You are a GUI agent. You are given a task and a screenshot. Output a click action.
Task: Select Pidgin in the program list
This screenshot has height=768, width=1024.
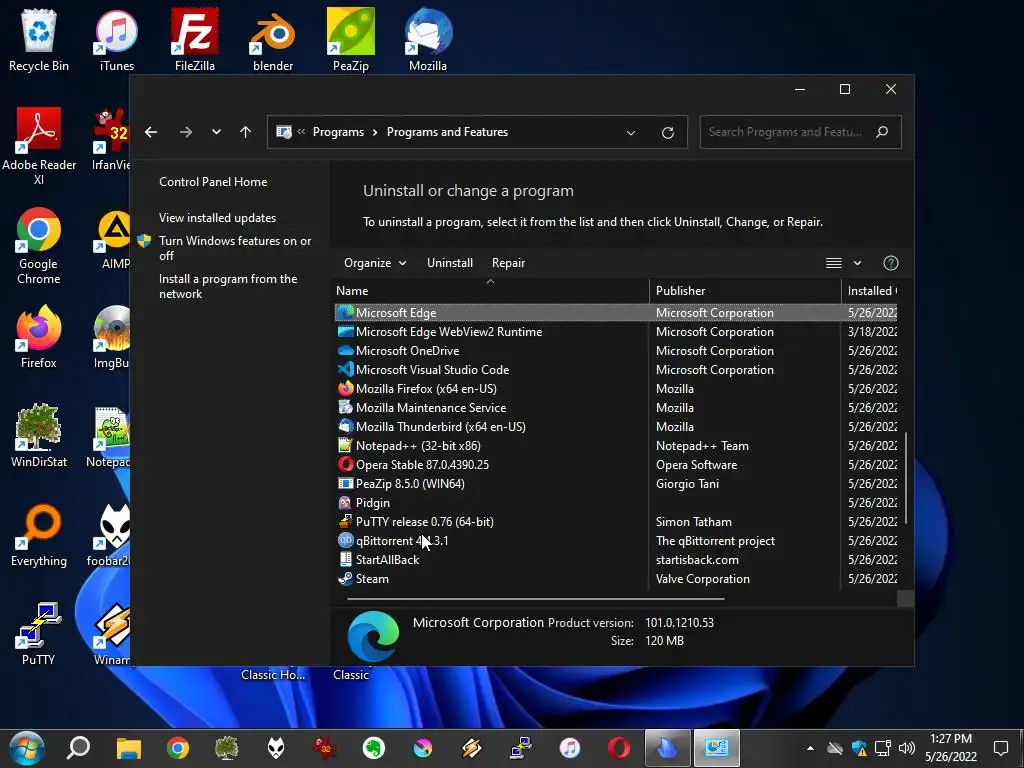click(616, 503)
